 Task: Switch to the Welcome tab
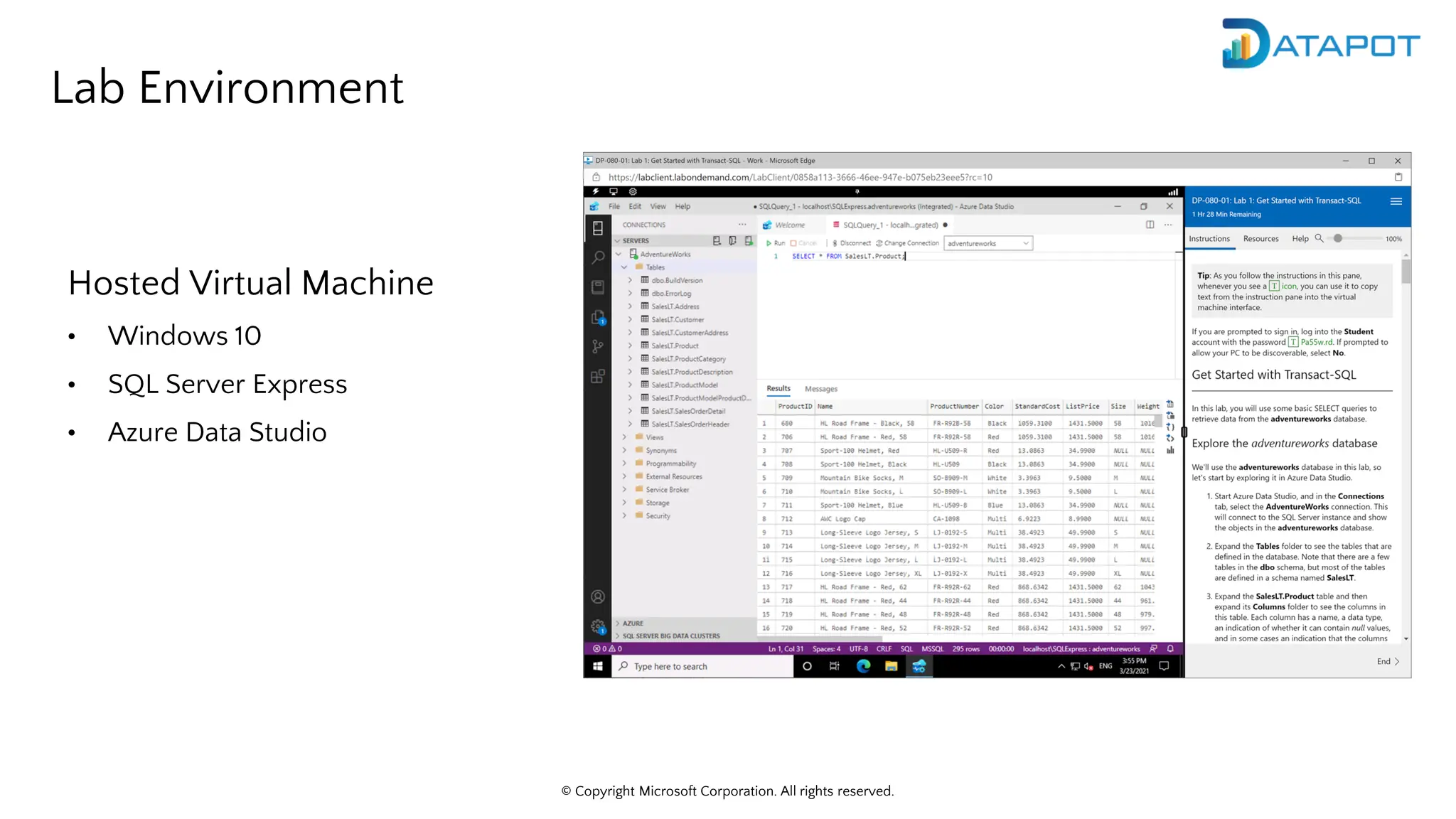click(x=790, y=225)
